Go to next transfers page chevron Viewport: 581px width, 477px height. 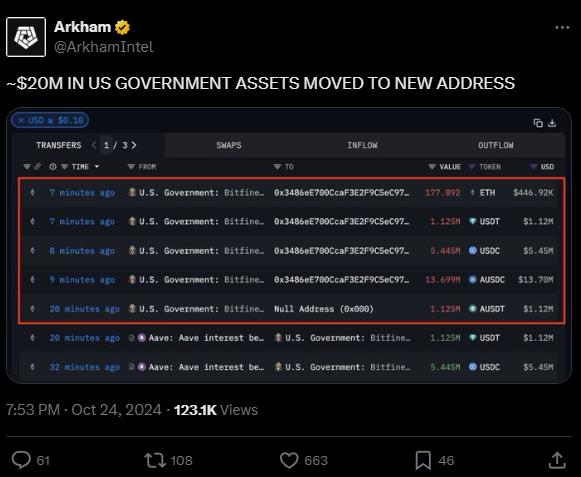click(x=134, y=145)
